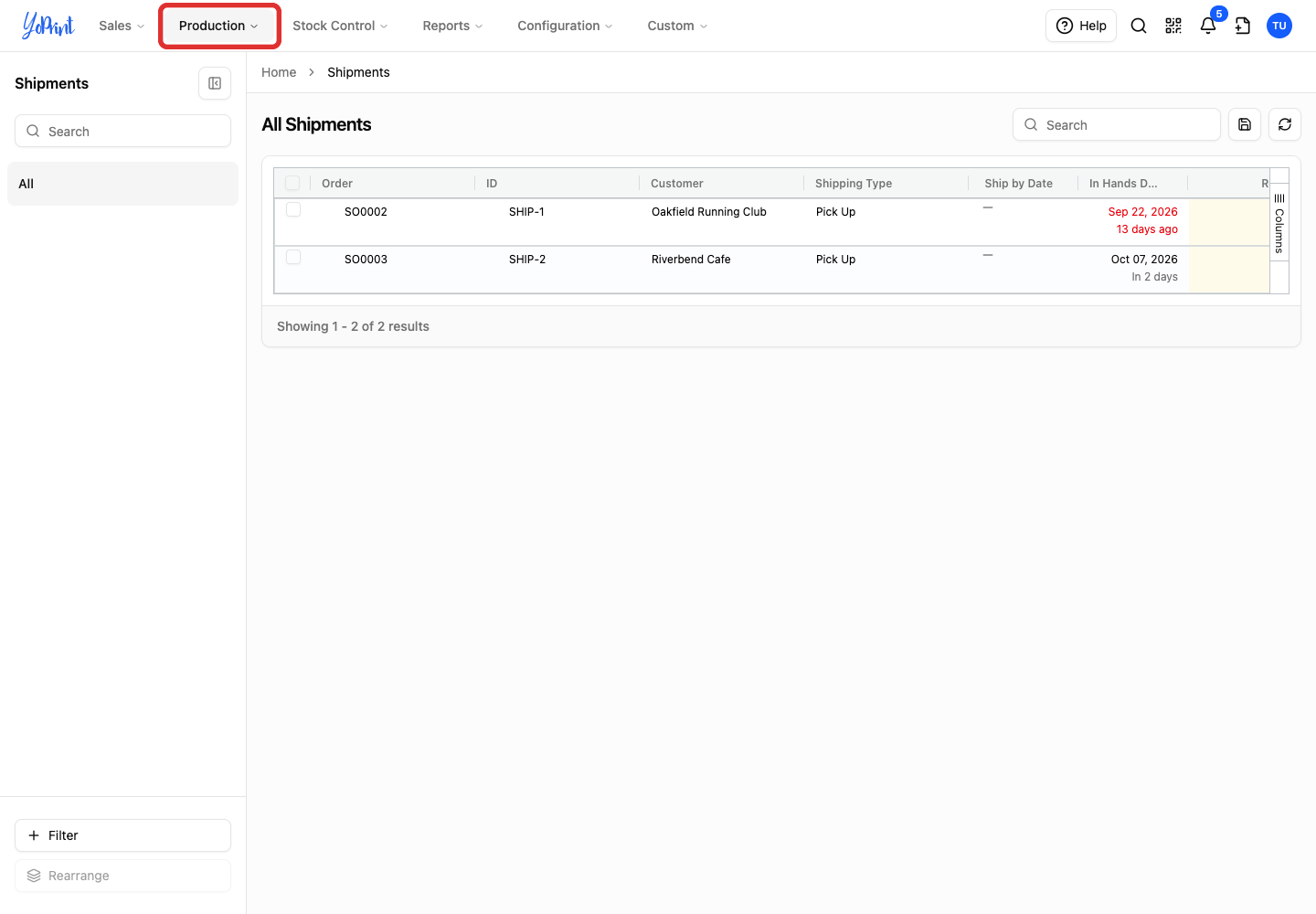Viewport: 1316px width, 914px height.
Task: Collapse the Shipments sidebar panel
Action: pyautogui.click(x=215, y=83)
